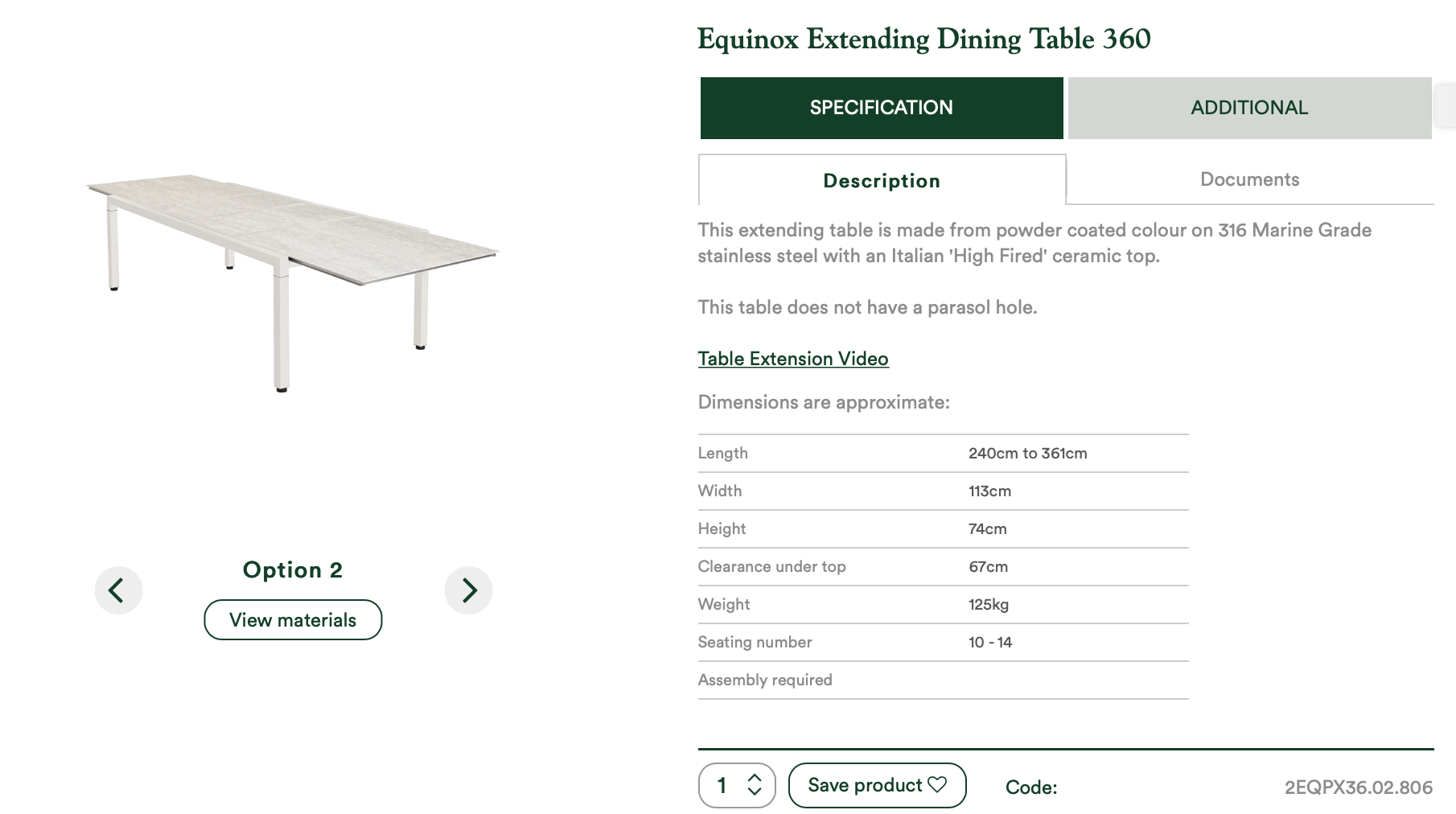The width and height of the screenshot is (1456, 814).
Task: Select the Length value 240cm to 361cm
Action: click(1028, 453)
